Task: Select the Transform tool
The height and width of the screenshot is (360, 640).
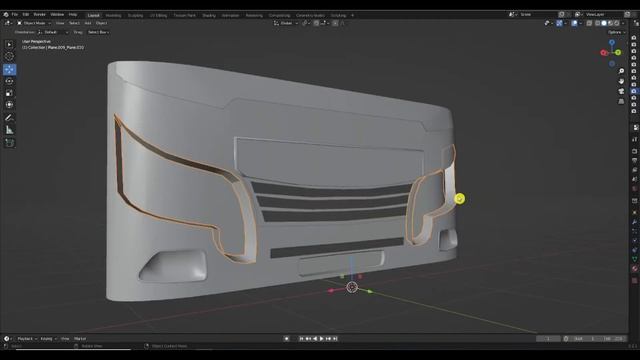Action: click(x=9, y=105)
